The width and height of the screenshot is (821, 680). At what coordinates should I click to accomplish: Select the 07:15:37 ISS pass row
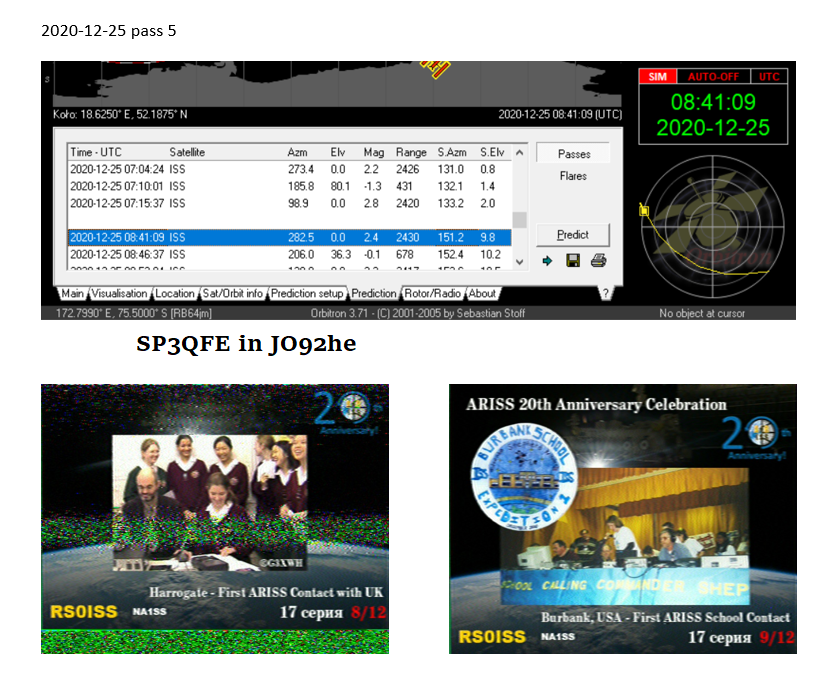tap(290, 203)
